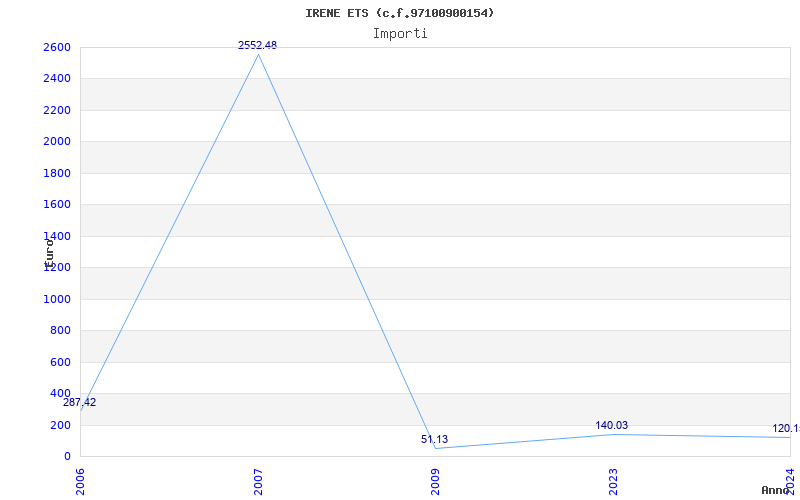Select the data label 287.42
The width and height of the screenshot is (800, 500).
pos(80,402)
